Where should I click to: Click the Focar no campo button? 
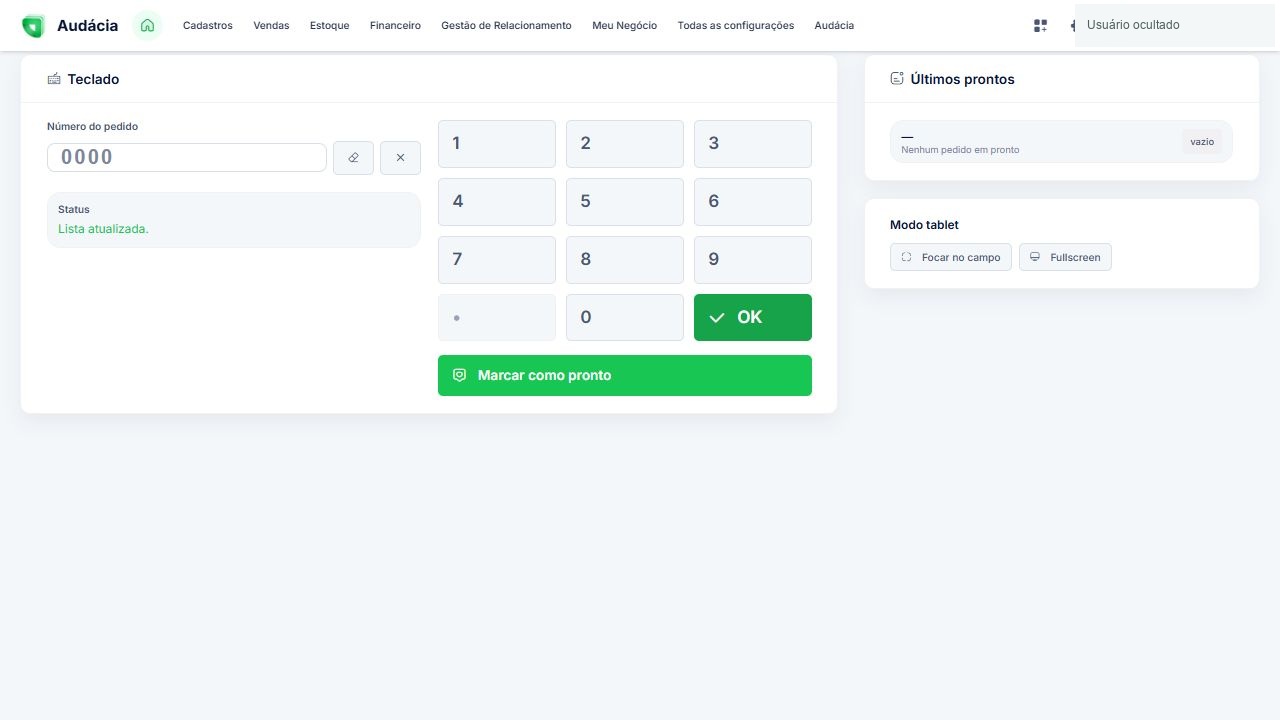click(x=951, y=257)
